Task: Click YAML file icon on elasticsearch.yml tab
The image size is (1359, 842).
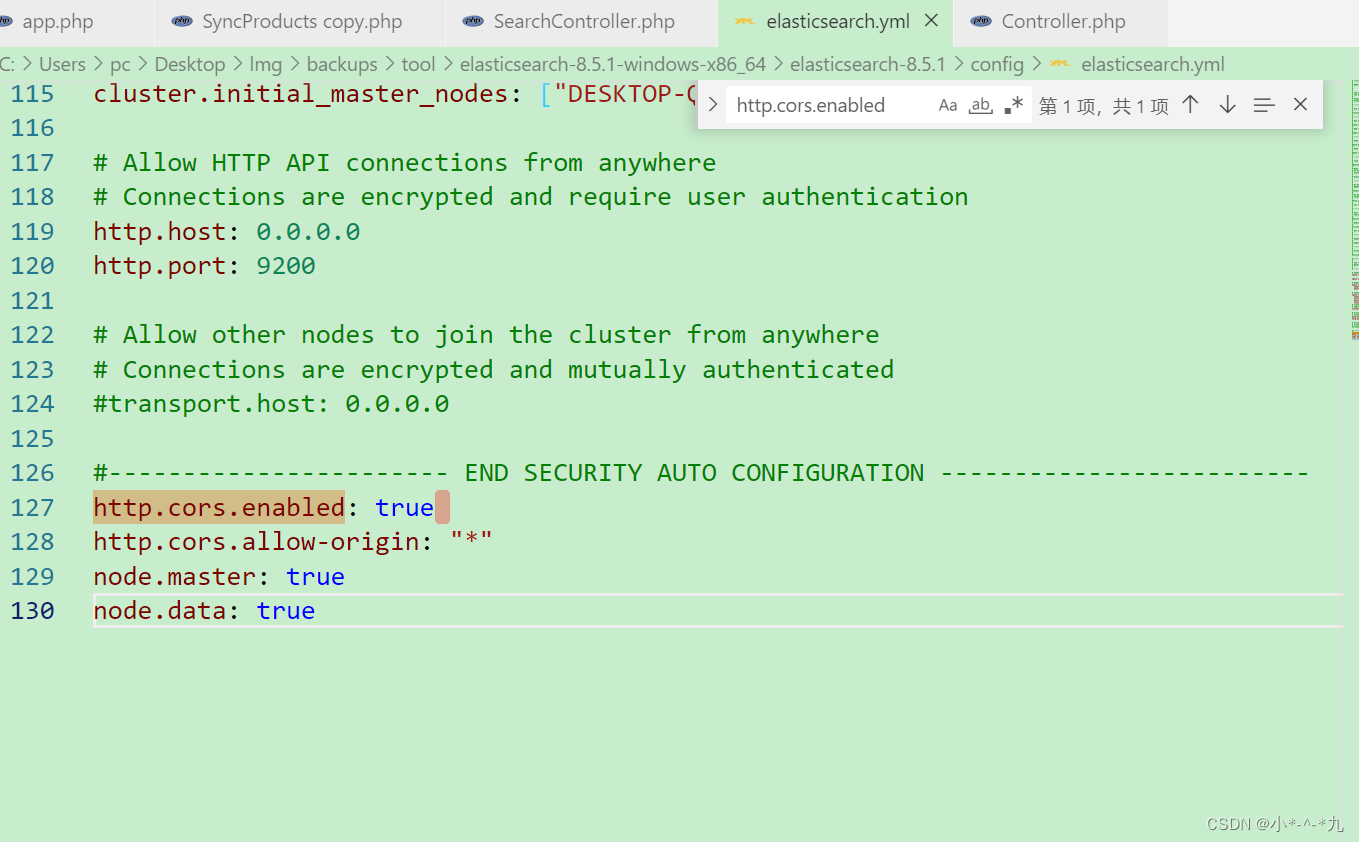Action: (744, 21)
